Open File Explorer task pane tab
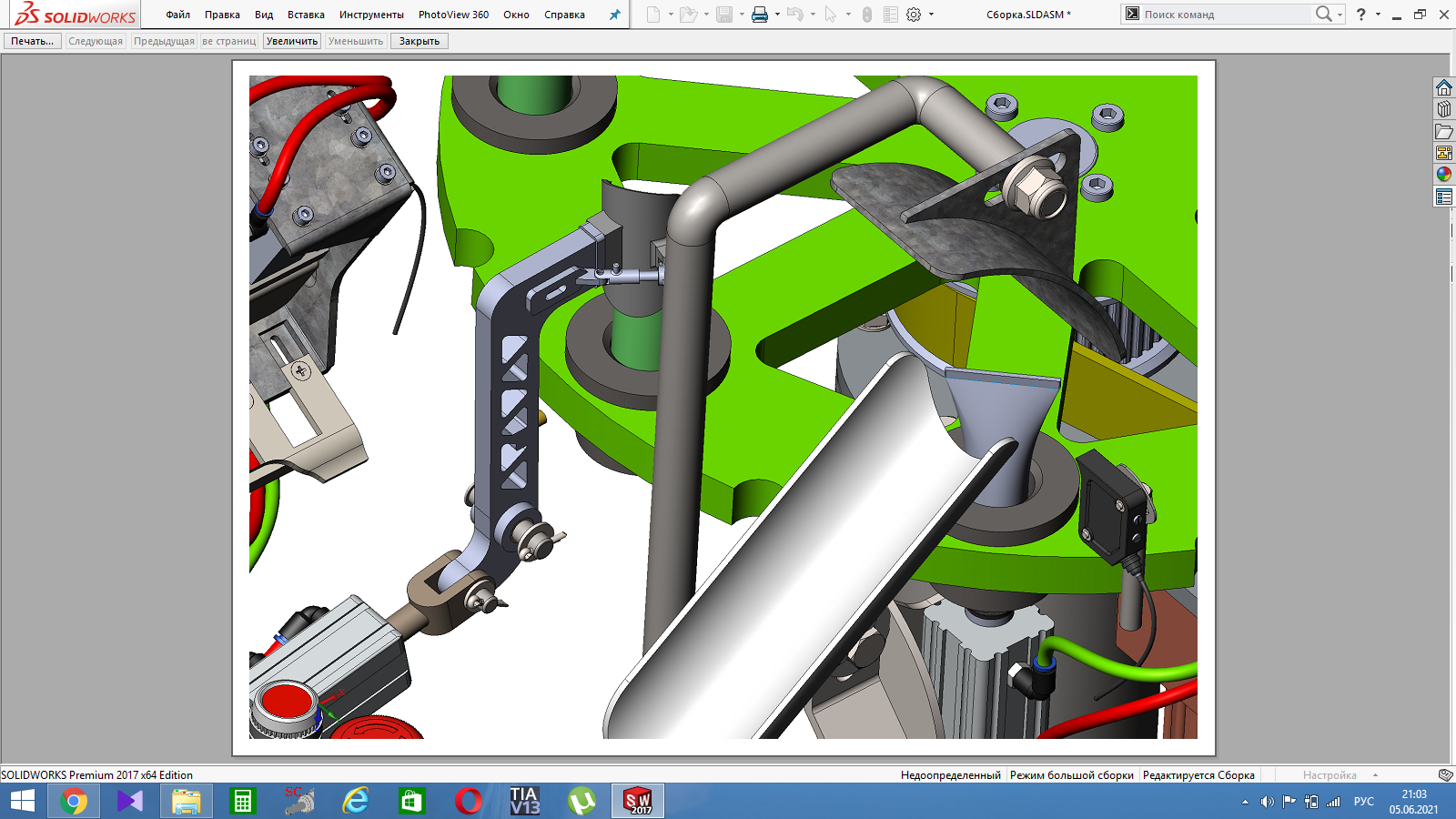The width and height of the screenshot is (1456, 819). coord(1444,131)
